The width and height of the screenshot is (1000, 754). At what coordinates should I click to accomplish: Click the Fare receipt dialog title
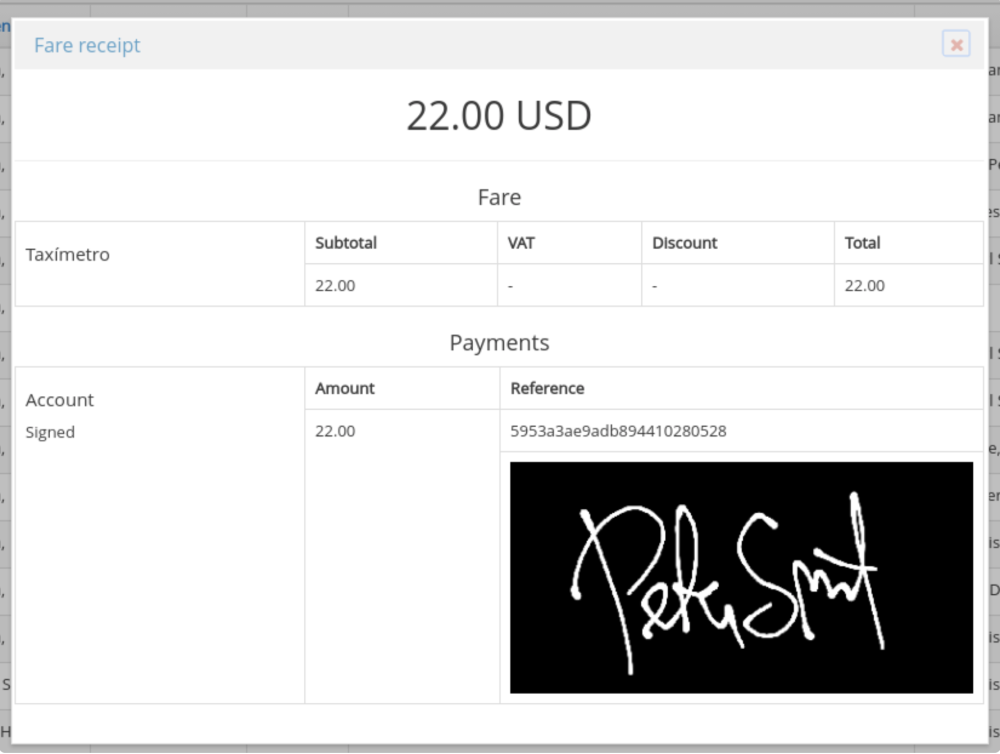click(87, 45)
